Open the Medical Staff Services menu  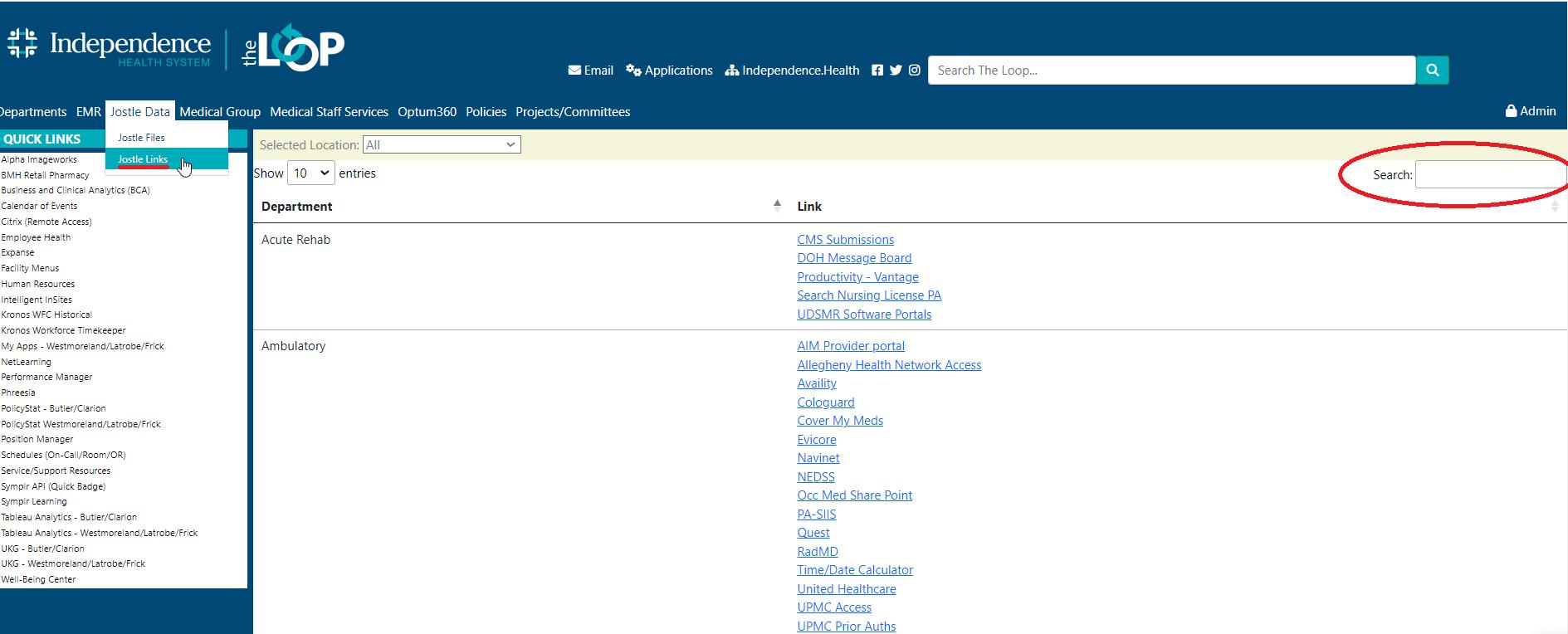pyautogui.click(x=329, y=112)
